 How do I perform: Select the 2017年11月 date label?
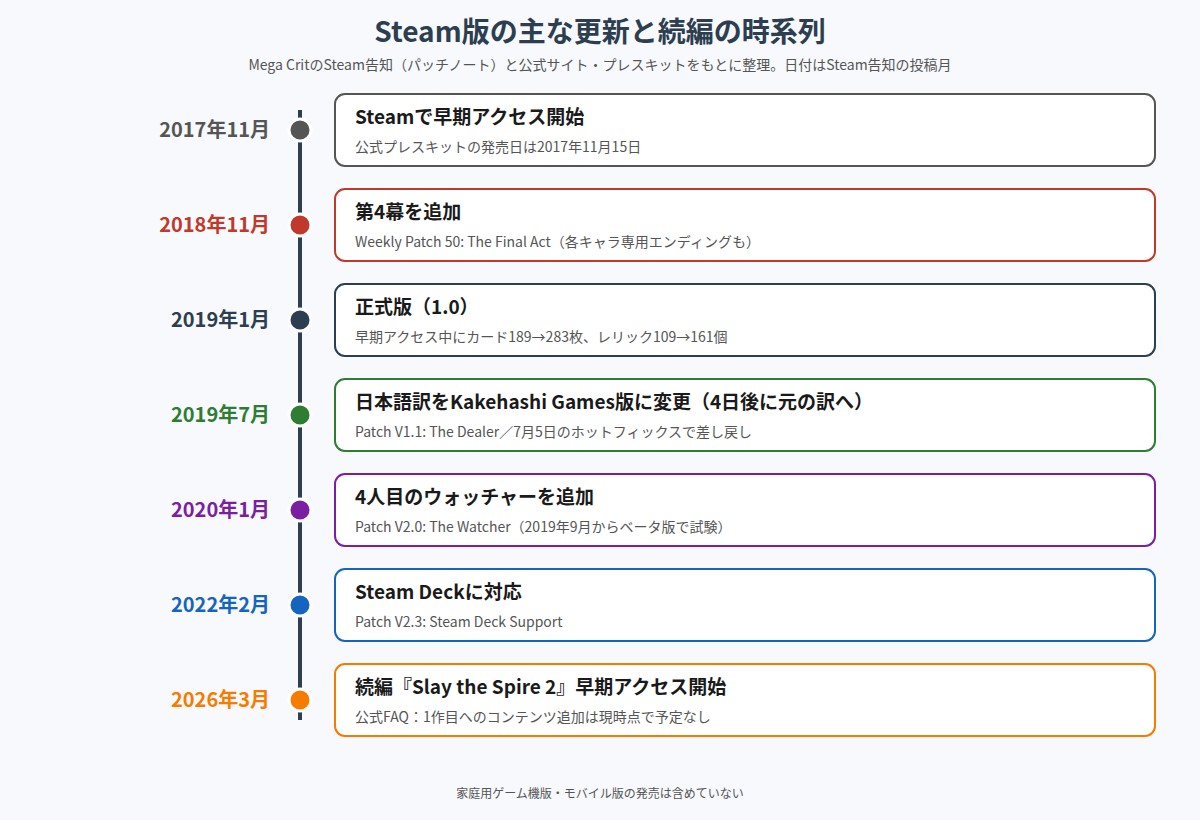click(214, 130)
